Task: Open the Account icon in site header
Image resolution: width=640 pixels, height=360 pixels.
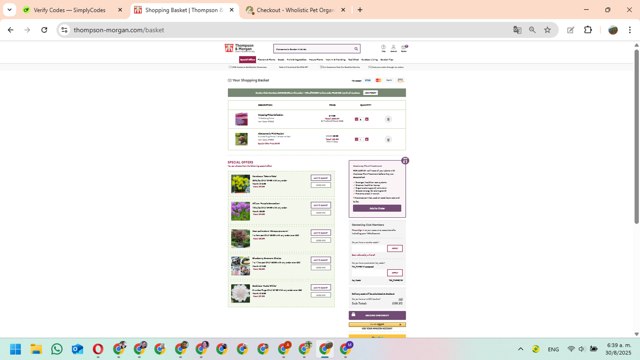Action: [x=393, y=48]
